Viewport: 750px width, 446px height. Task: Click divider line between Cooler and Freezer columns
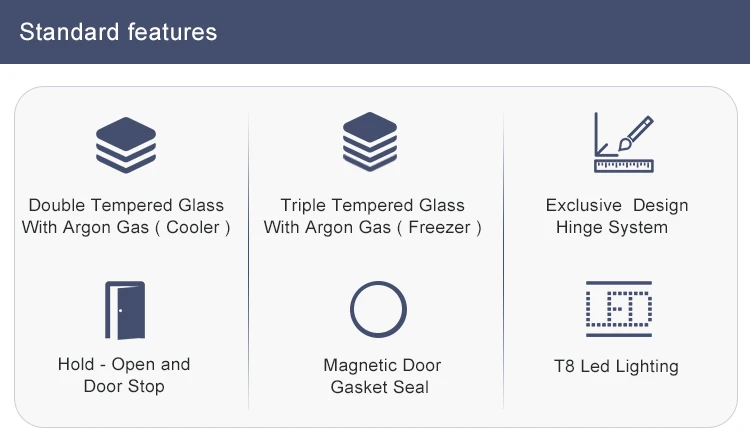249,261
